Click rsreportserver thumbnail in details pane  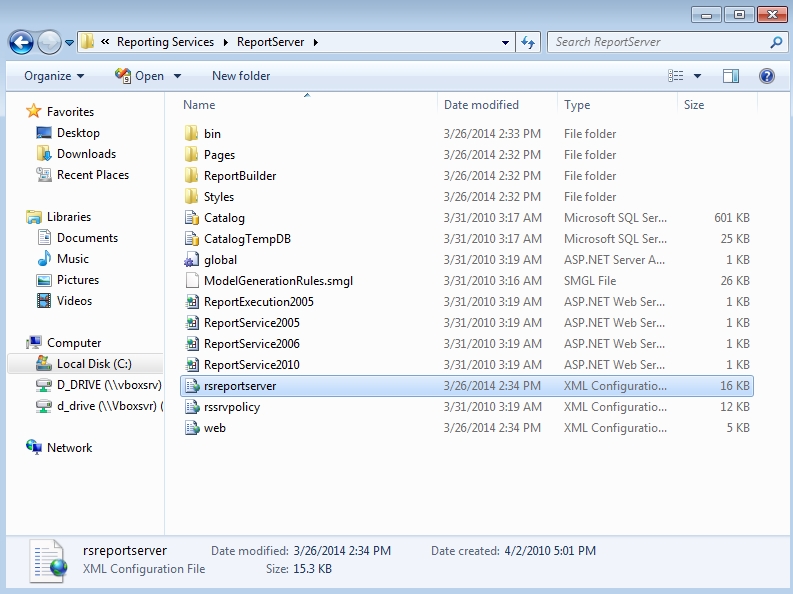49,561
